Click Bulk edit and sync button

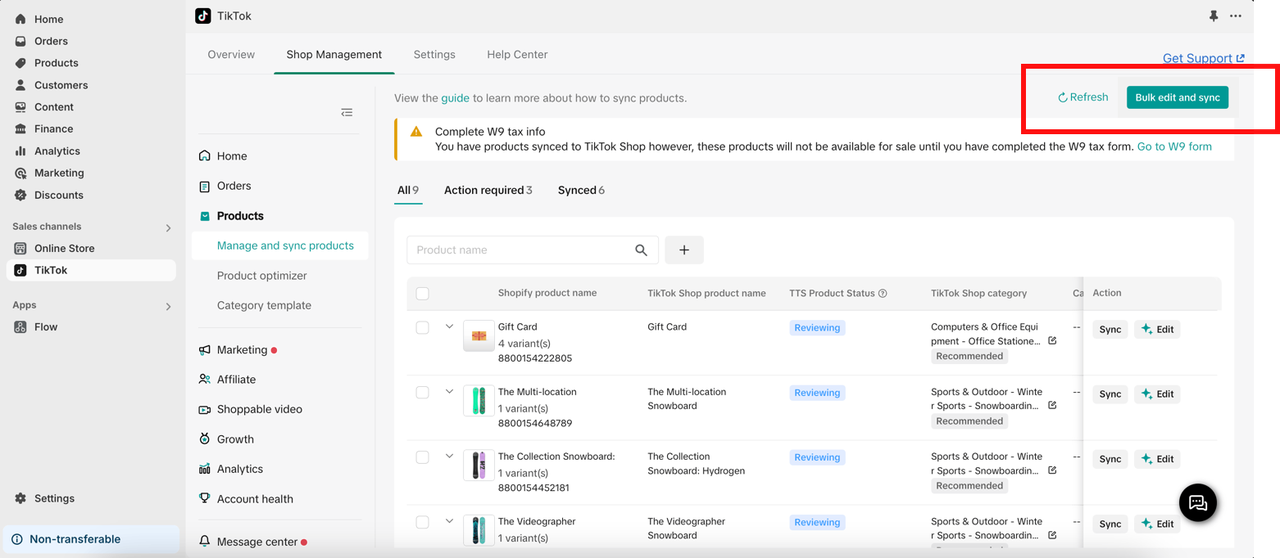(x=1177, y=97)
